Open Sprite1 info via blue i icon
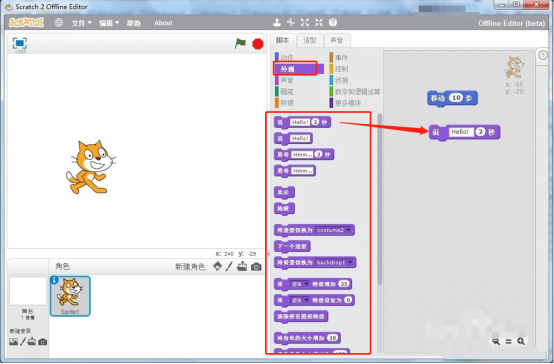Viewport: 554px width, 364px height. coord(54,280)
